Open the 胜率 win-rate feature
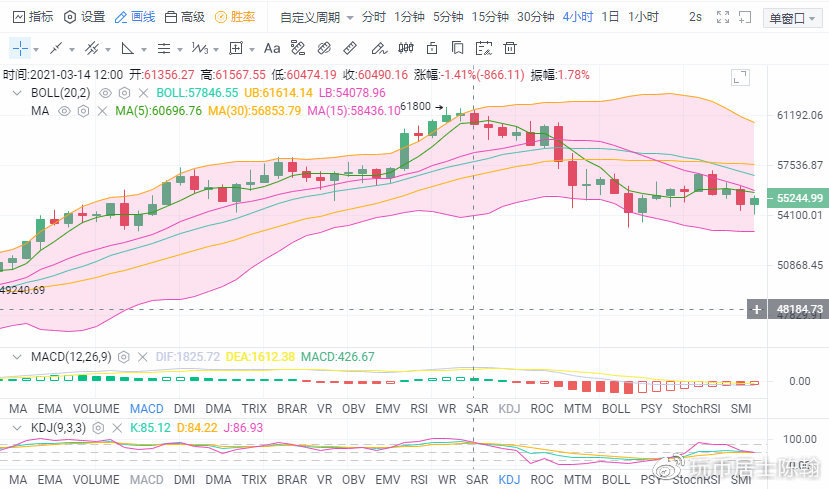829x489 pixels. (x=235, y=17)
